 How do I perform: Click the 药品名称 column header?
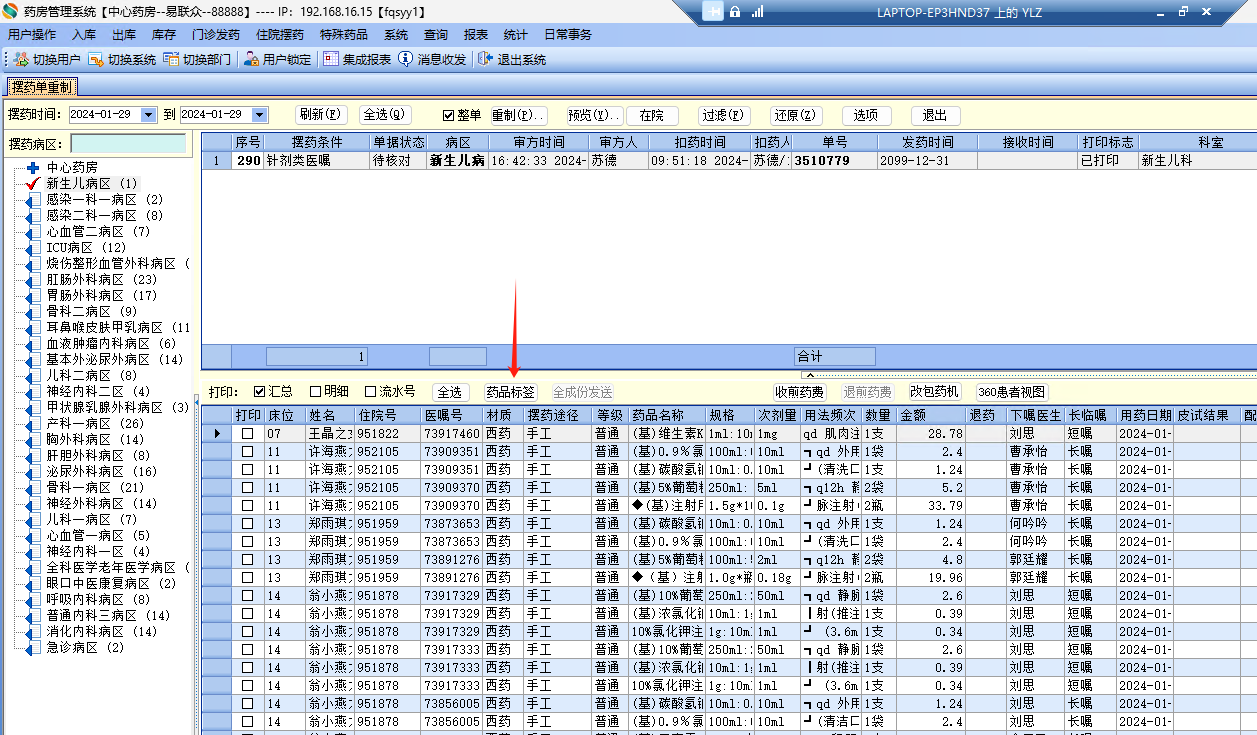(666, 415)
